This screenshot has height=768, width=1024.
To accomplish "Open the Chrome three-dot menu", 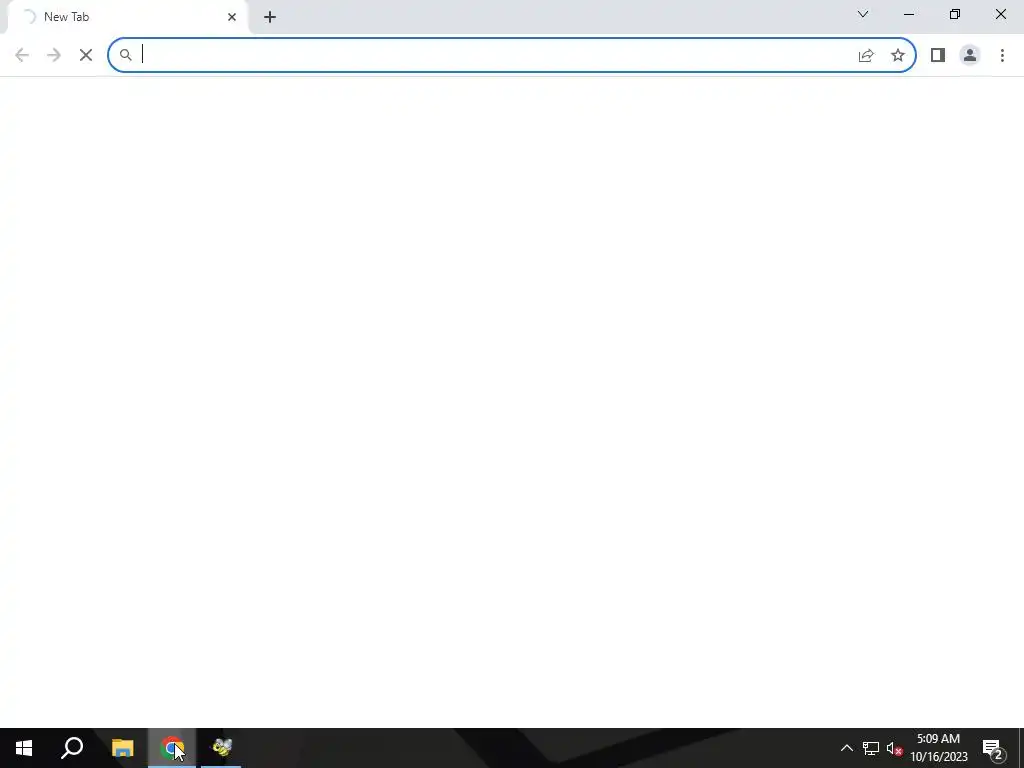I will click(1002, 56).
